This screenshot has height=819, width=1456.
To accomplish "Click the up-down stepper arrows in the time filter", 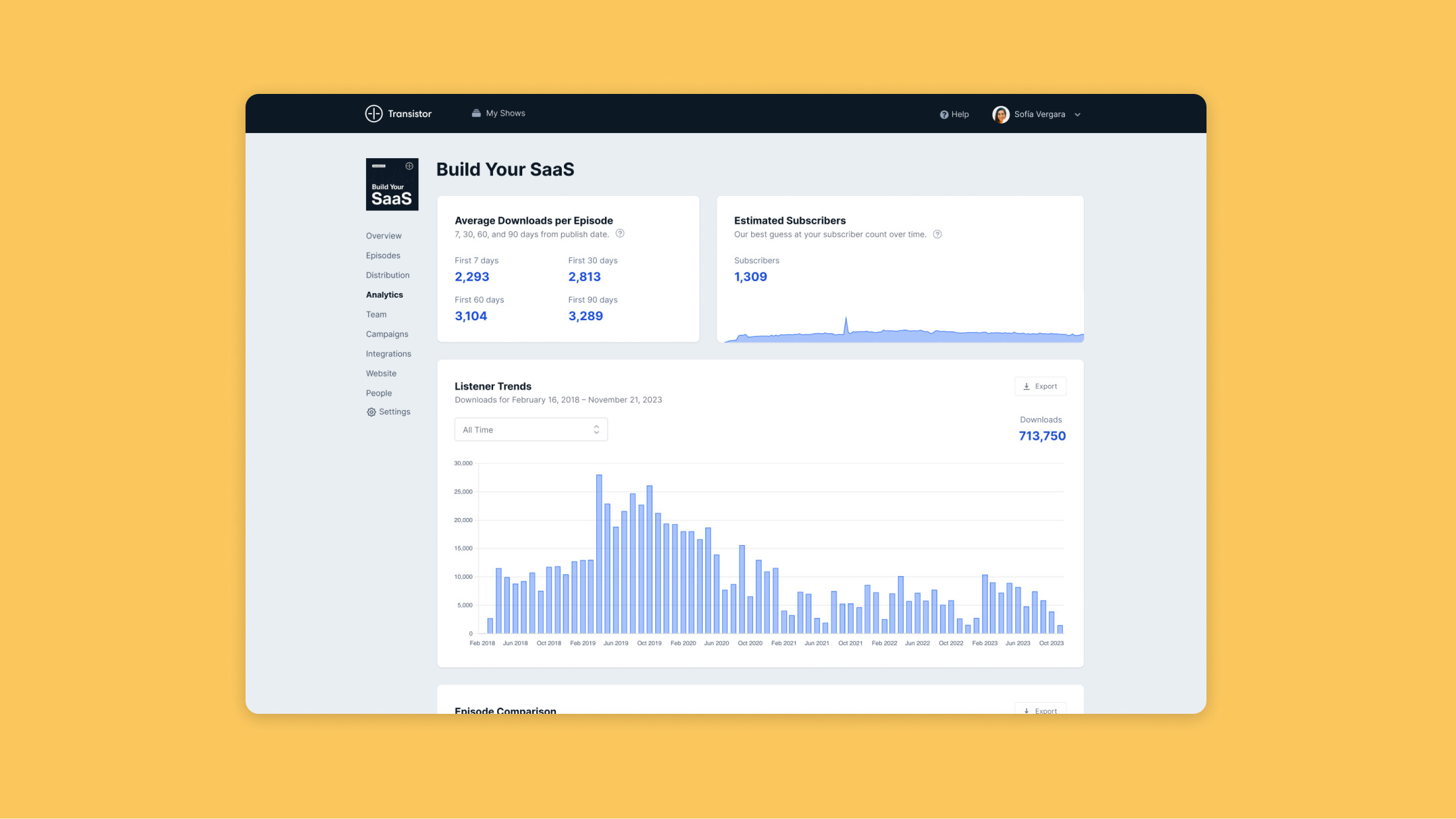I will (596, 429).
